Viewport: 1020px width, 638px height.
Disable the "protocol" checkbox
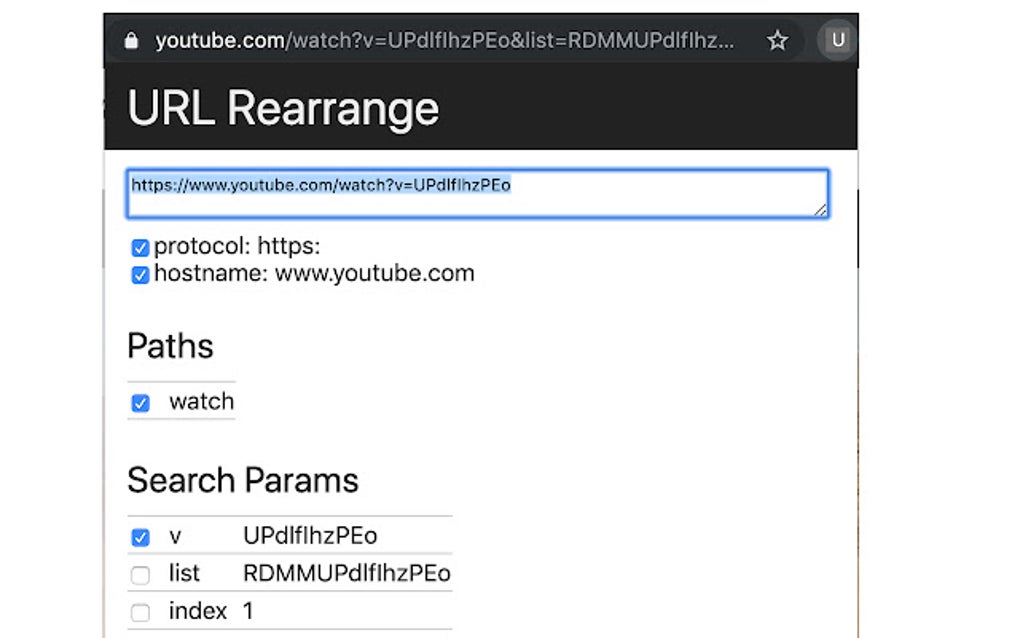[x=140, y=247]
